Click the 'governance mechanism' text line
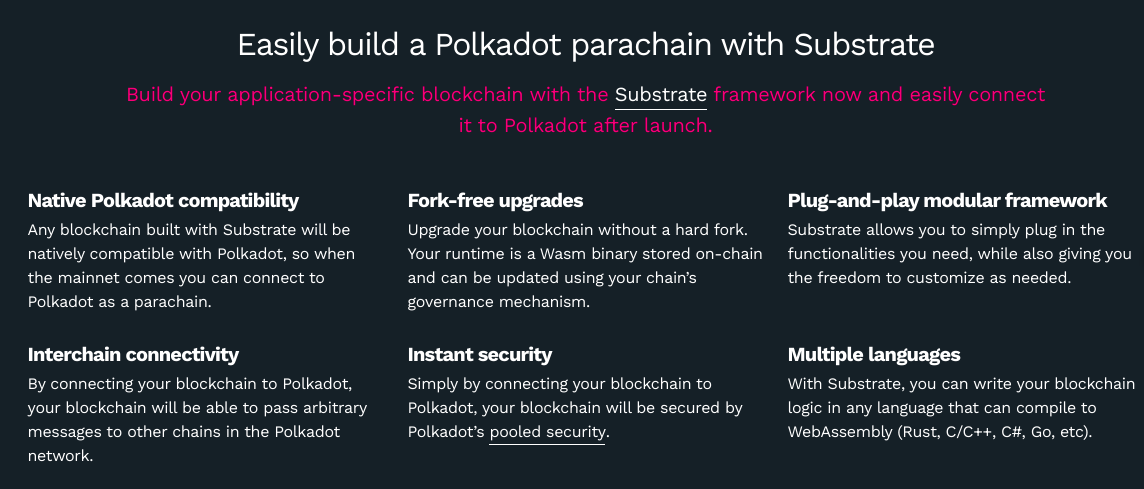The image size is (1144, 489). coord(498,301)
